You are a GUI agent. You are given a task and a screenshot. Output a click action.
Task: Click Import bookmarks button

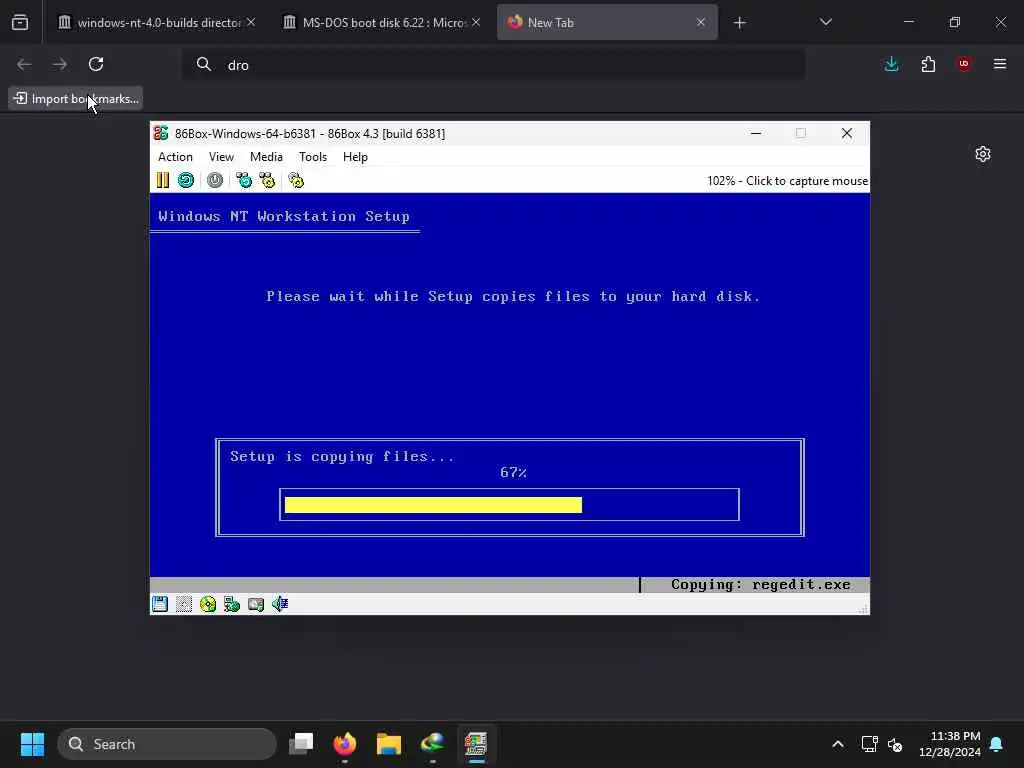[76, 99]
